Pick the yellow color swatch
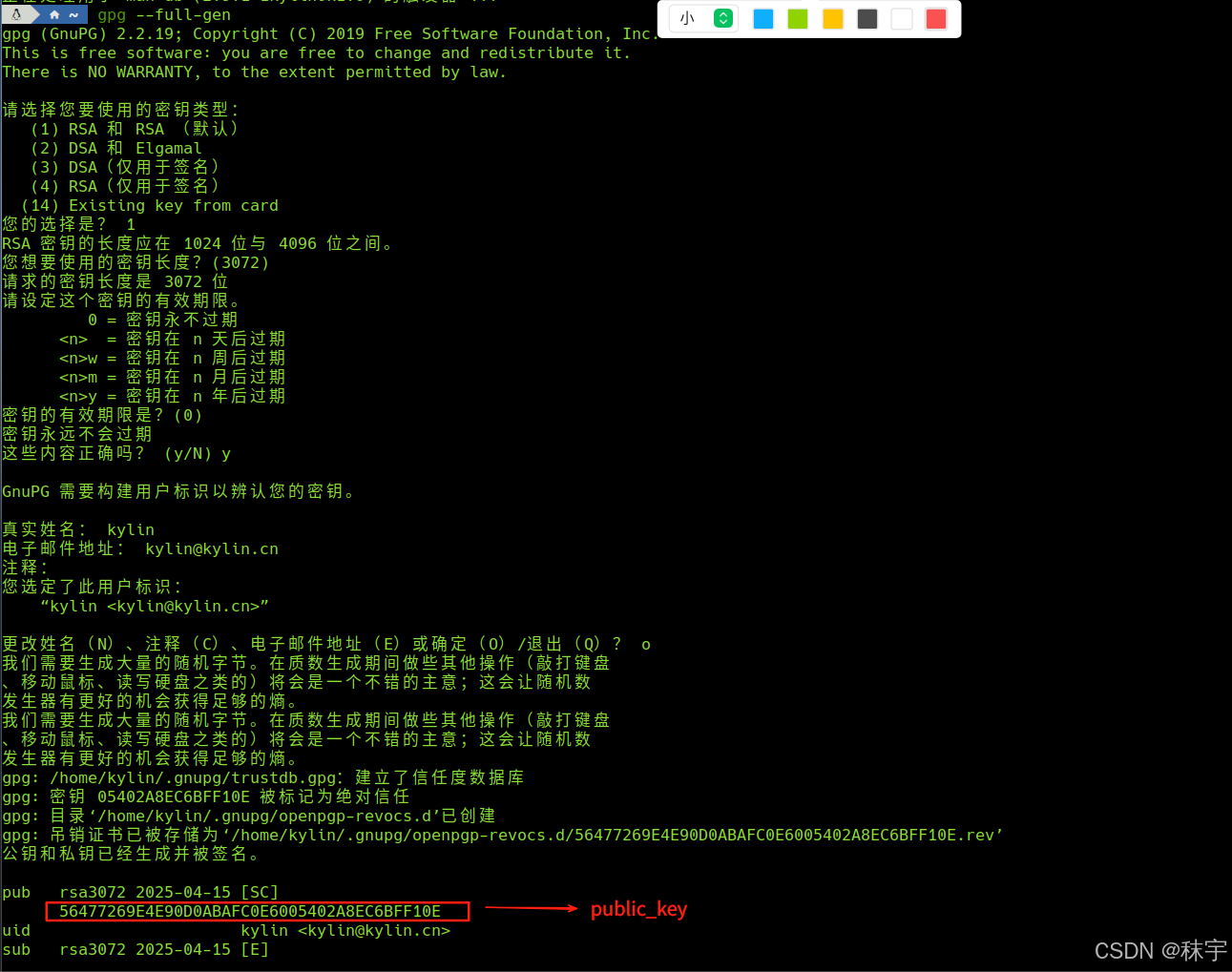 point(833,19)
